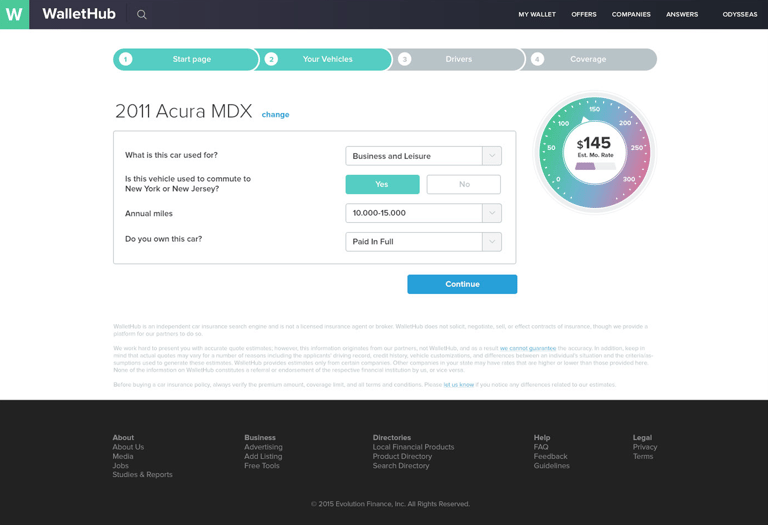Click the copyright Evolution Finance text

pyautogui.click(x=390, y=504)
